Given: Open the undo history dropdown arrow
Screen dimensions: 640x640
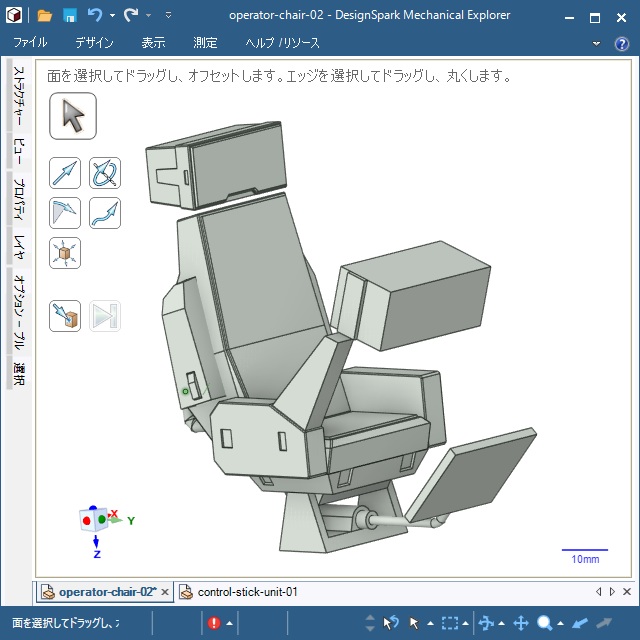Looking at the screenshot, I should point(112,16).
